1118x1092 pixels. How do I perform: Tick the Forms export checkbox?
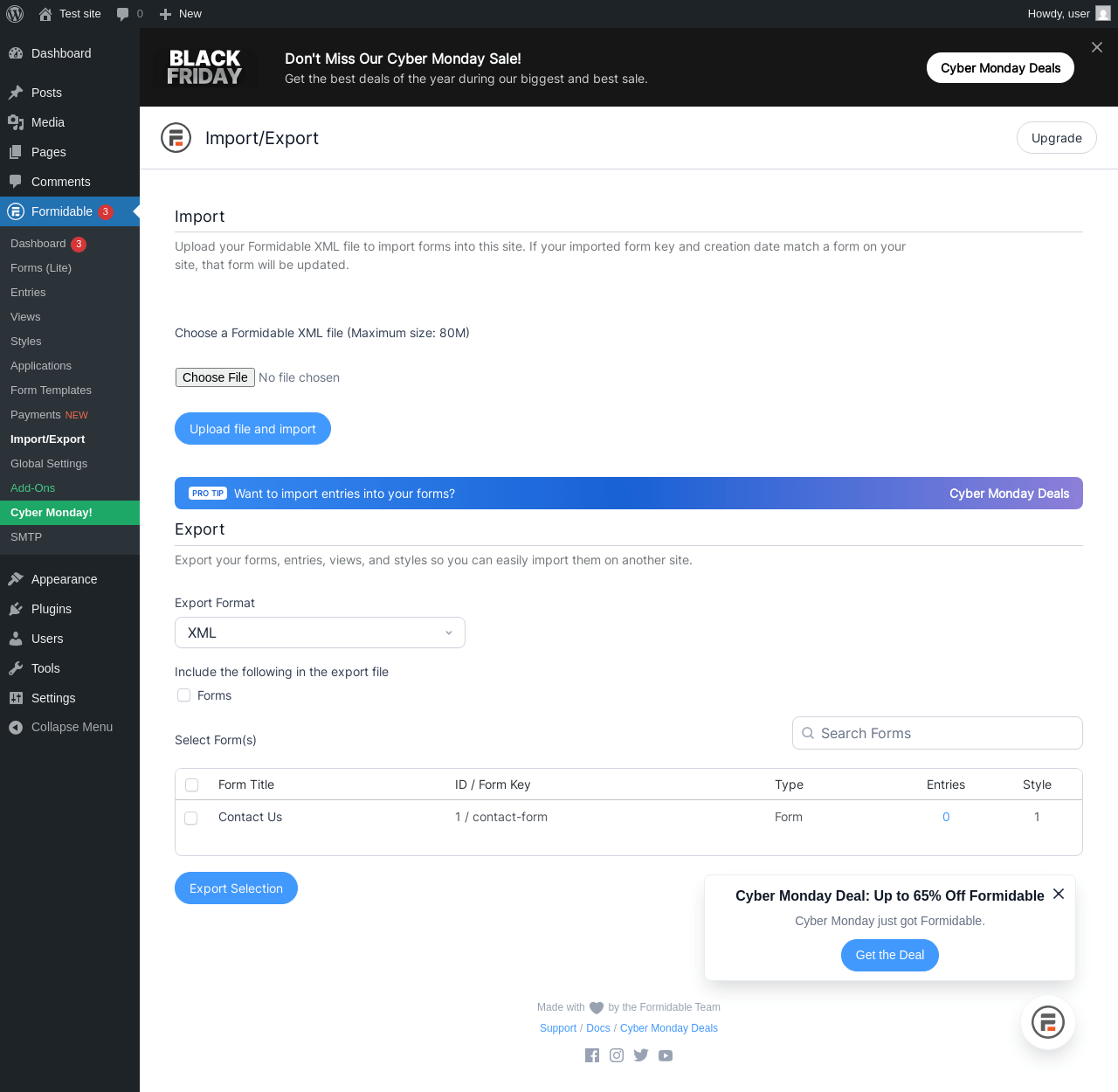(x=184, y=695)
